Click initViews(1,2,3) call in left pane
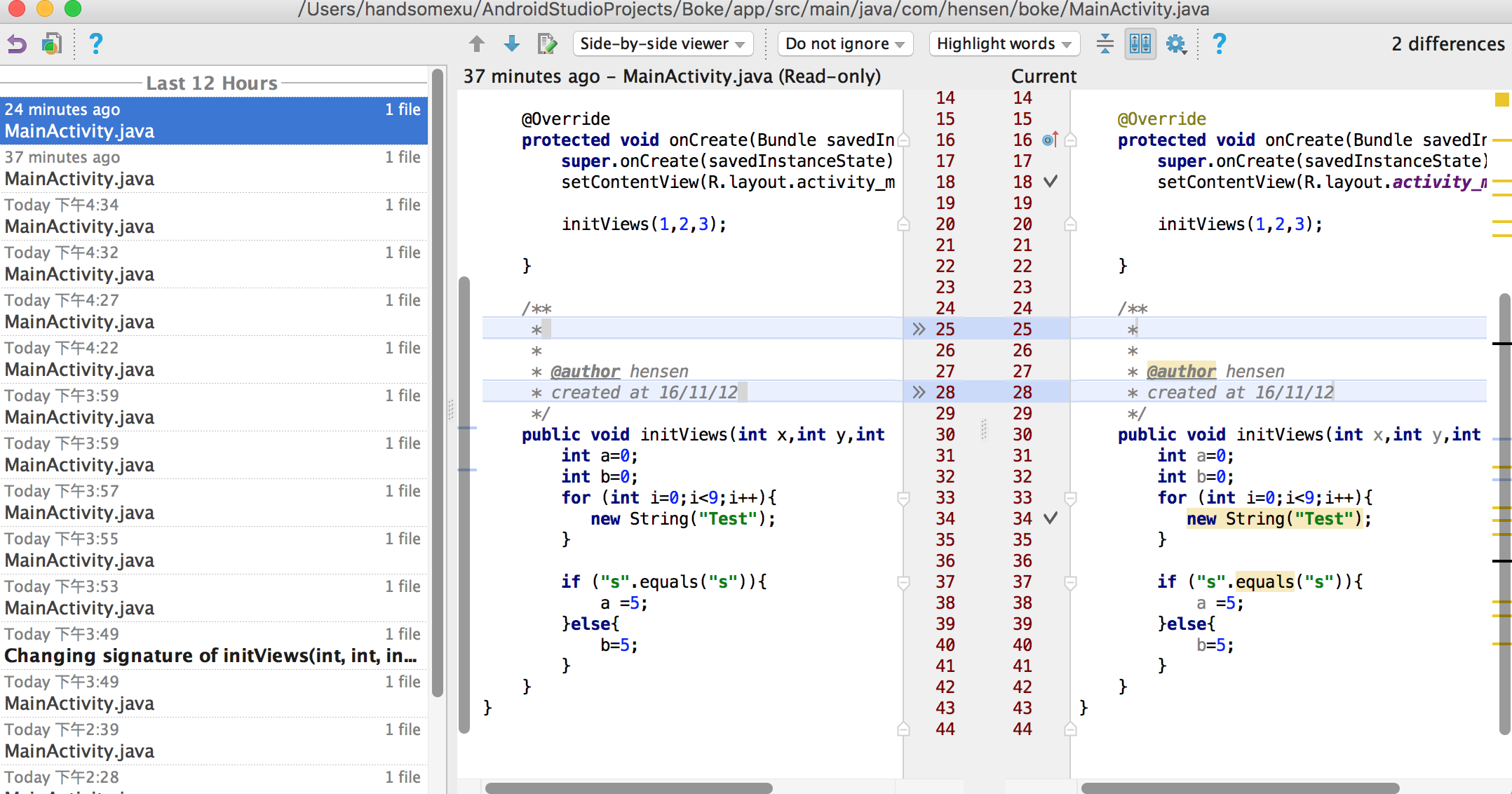 click(x=644, y=224)
